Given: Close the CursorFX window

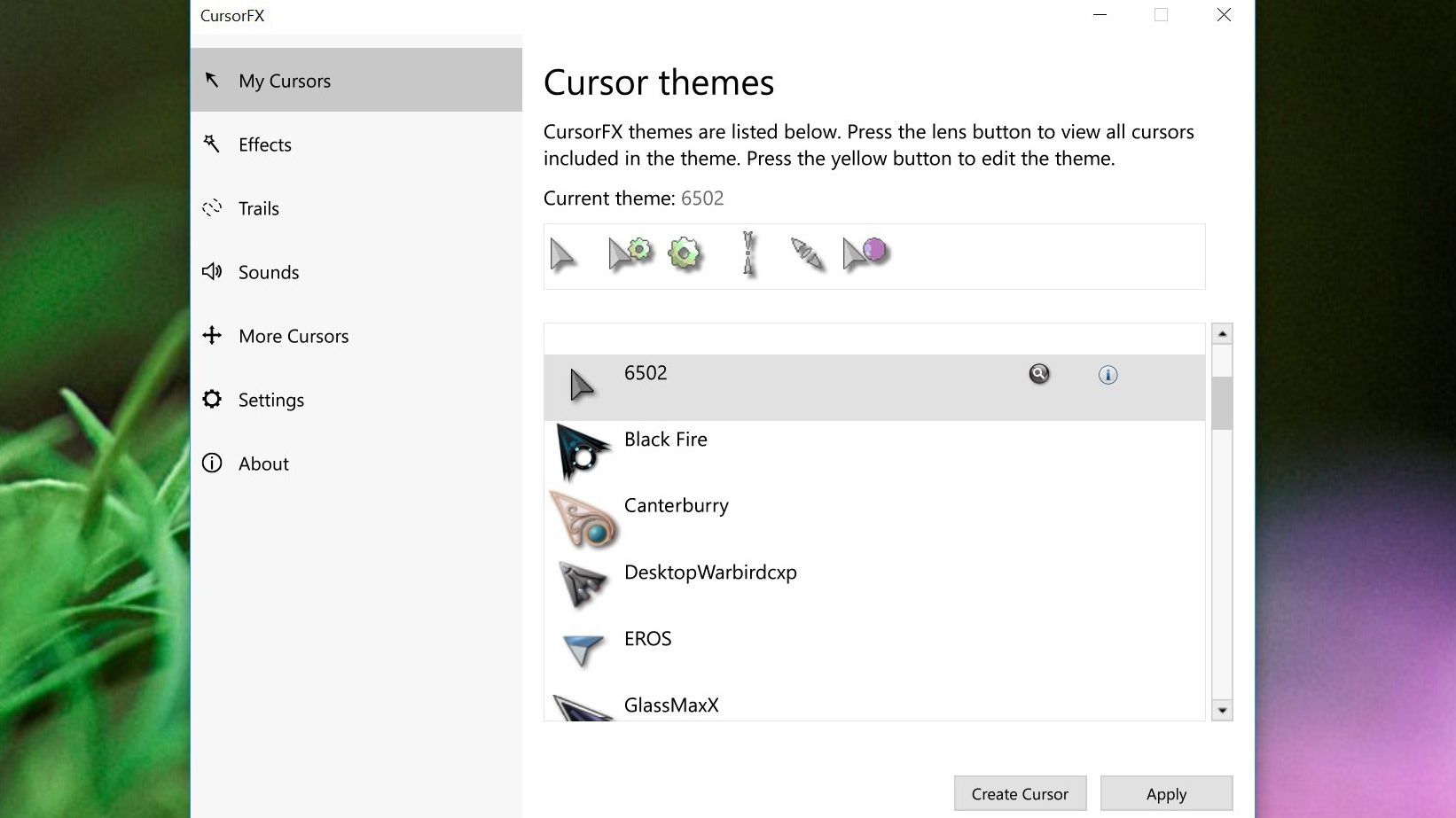Looking at the screenshot, I should (1224, 15).
